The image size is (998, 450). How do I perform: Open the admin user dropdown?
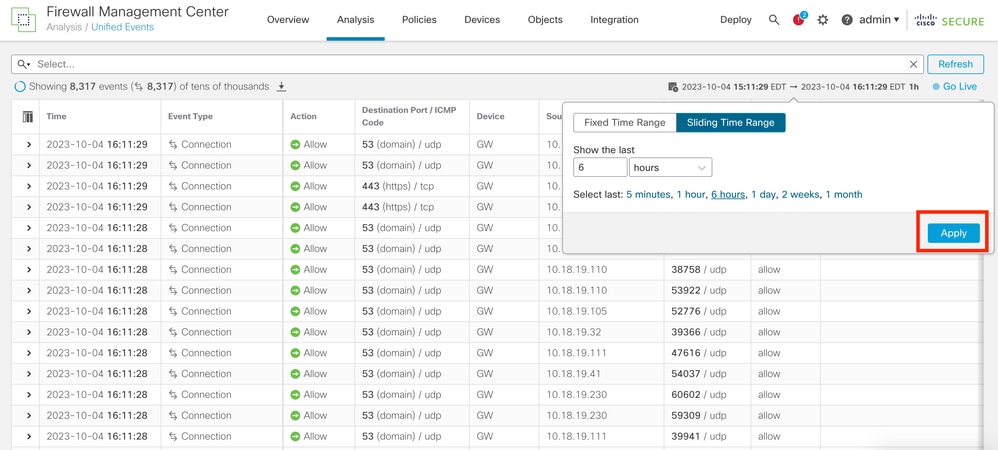pyautogui.click(x=879, y=20)
